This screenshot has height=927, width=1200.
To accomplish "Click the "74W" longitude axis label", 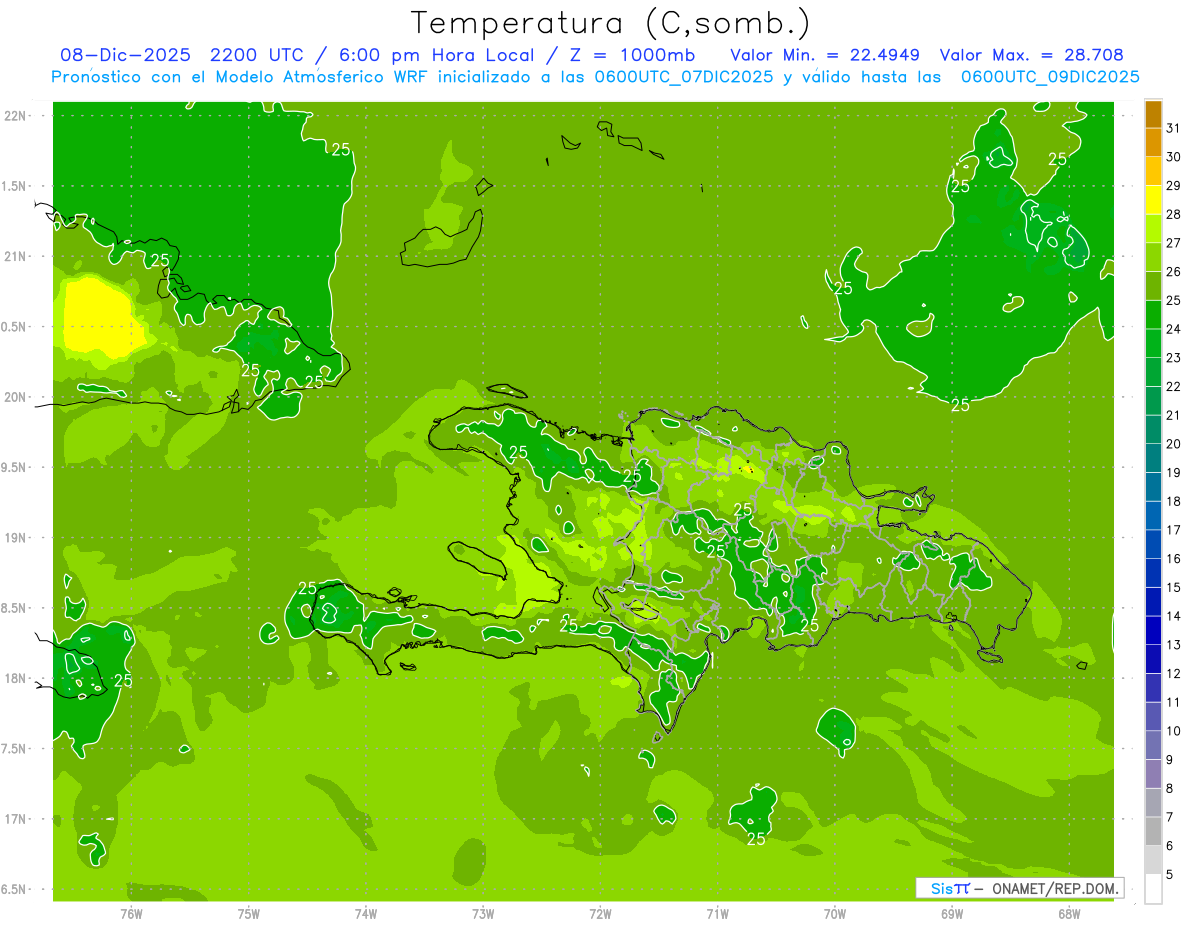I will pos(366,914).
